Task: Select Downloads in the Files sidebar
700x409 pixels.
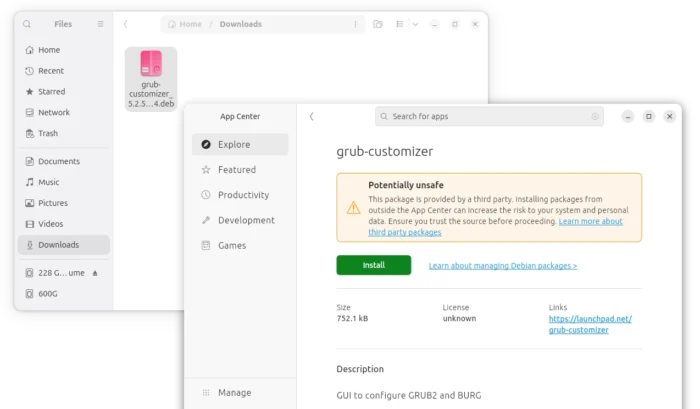Action: click(64, 245)
